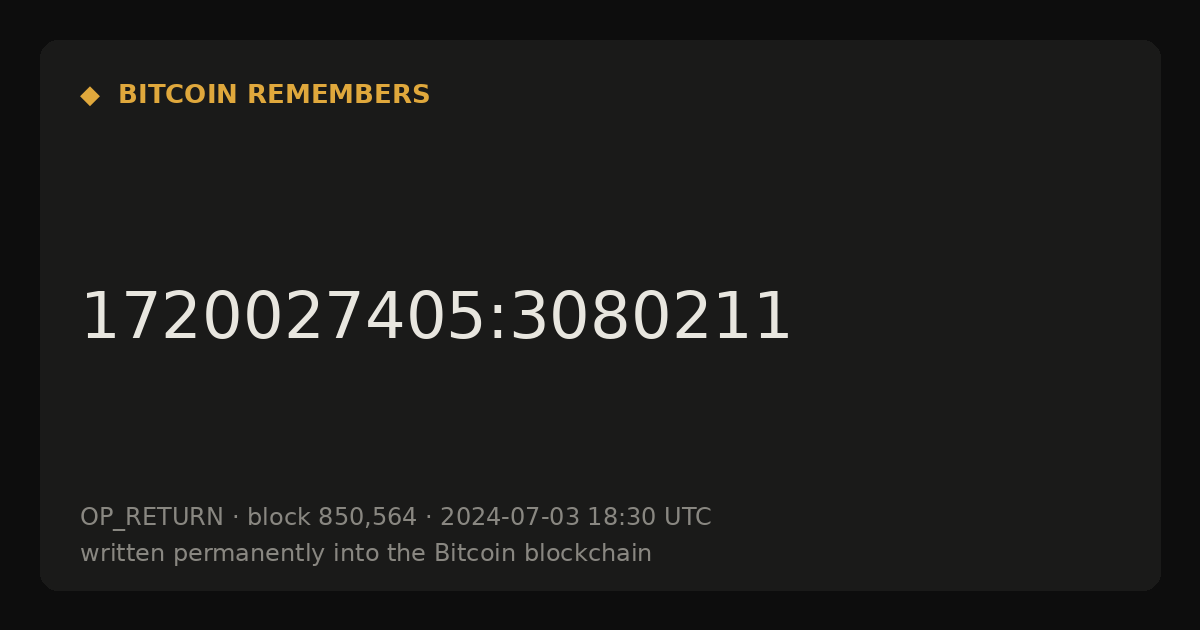This screenshot has width=1200, height=630.
Task: Click the BITCOIN REMEMBERS heading
Action: point(274,95)
